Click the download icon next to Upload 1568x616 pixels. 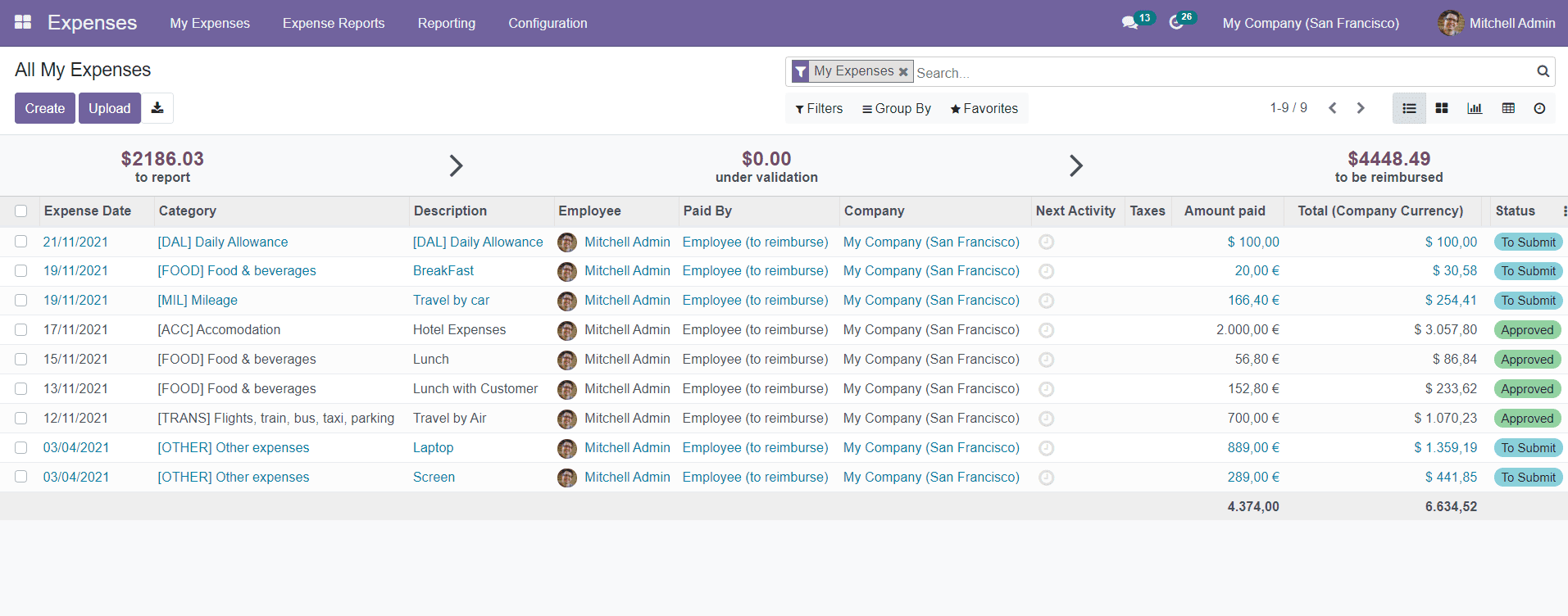157,108
